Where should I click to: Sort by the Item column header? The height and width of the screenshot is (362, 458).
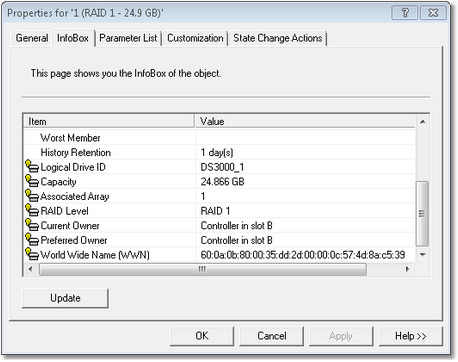point(109,121)
